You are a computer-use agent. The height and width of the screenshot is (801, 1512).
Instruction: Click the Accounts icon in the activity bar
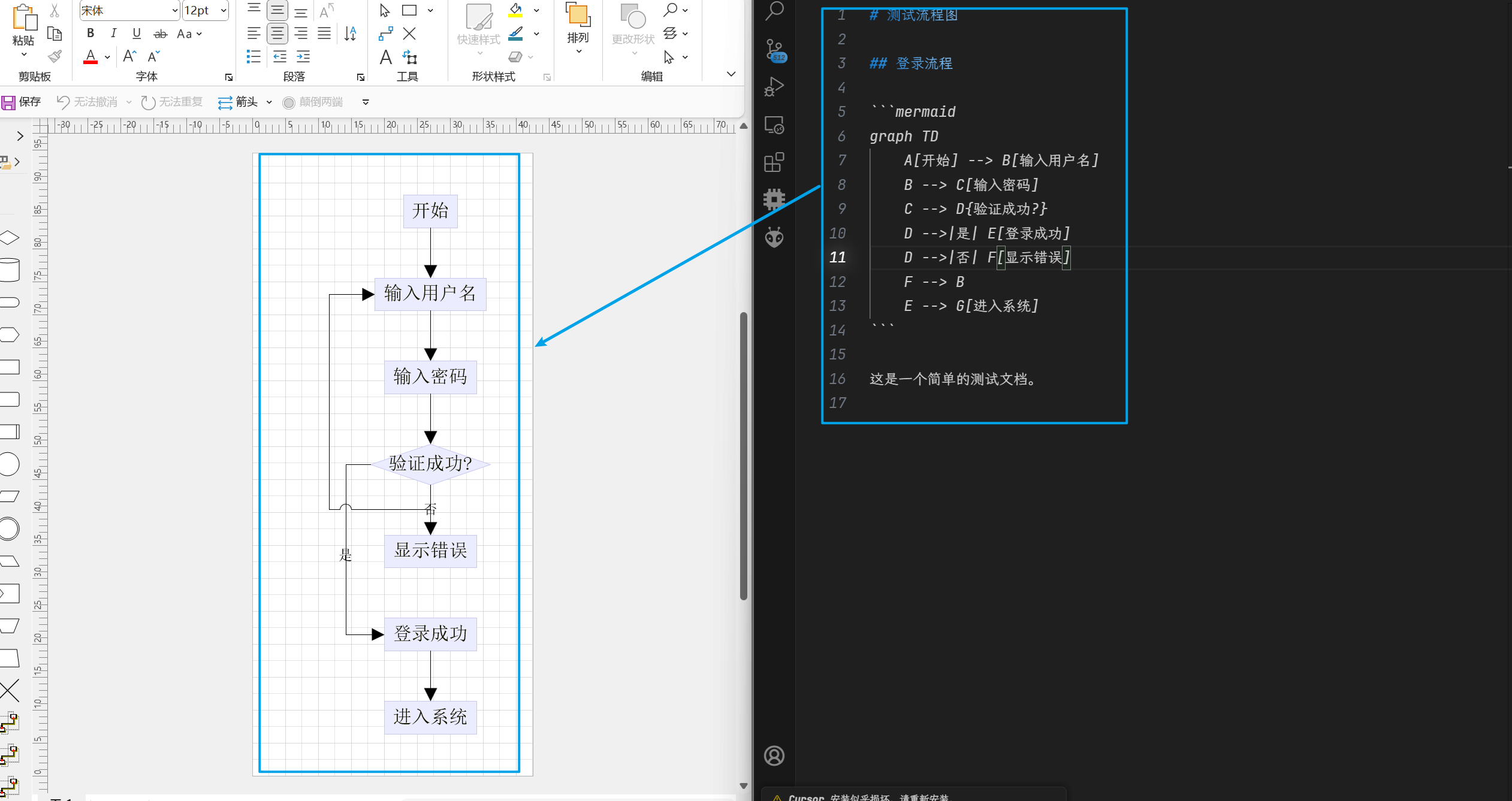[x=774, y=755]
